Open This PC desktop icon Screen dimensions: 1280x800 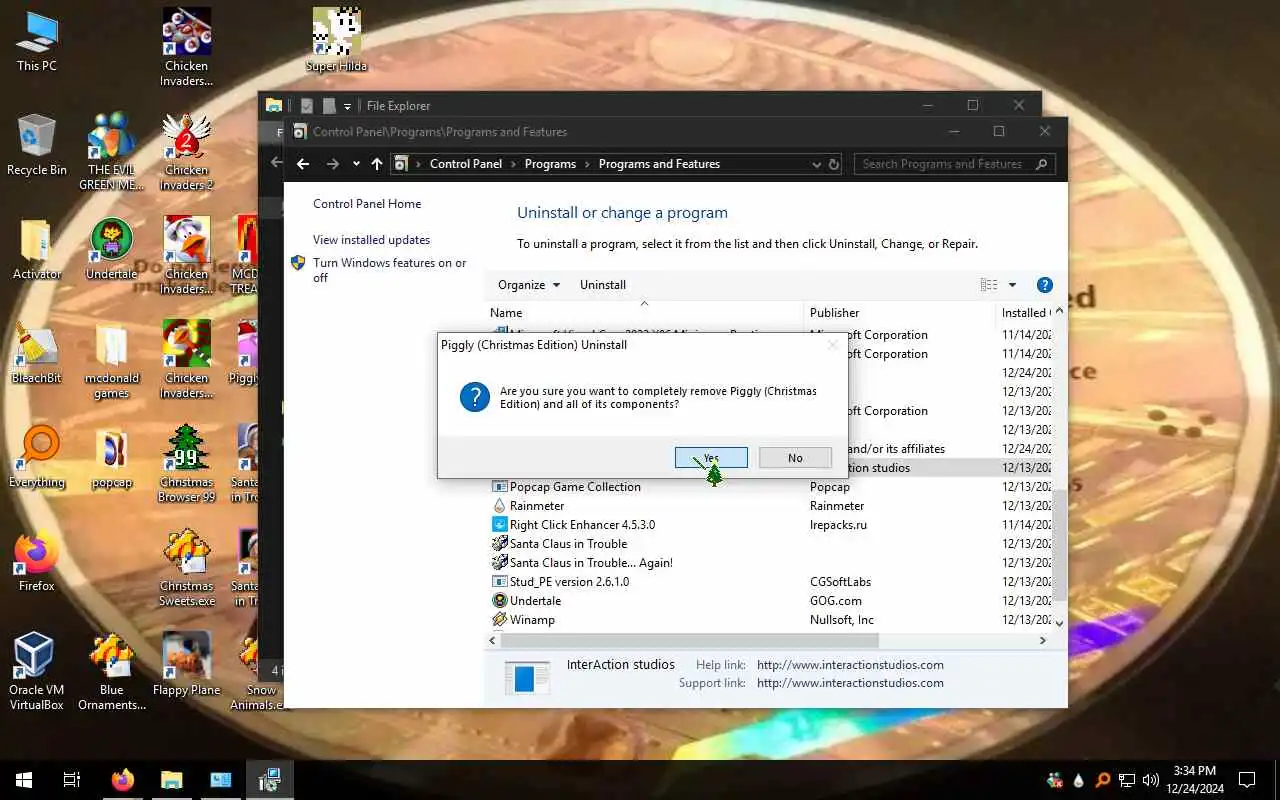point(37,42)
